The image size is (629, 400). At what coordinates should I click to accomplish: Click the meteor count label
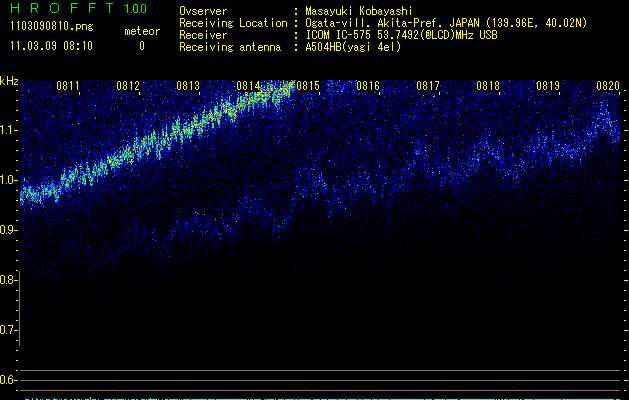coord(142,31)
